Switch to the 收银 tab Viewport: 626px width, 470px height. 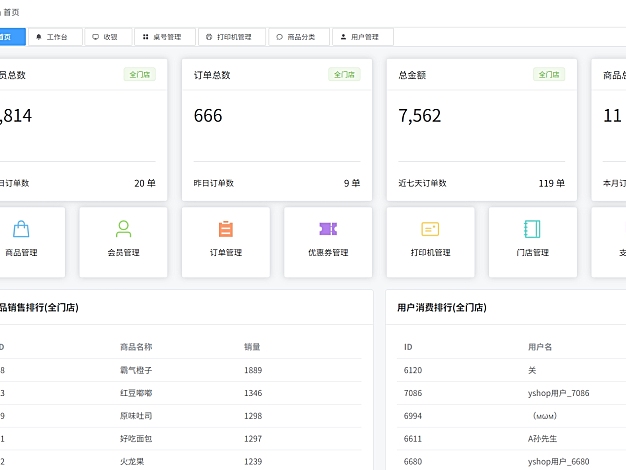click(108, 37)
